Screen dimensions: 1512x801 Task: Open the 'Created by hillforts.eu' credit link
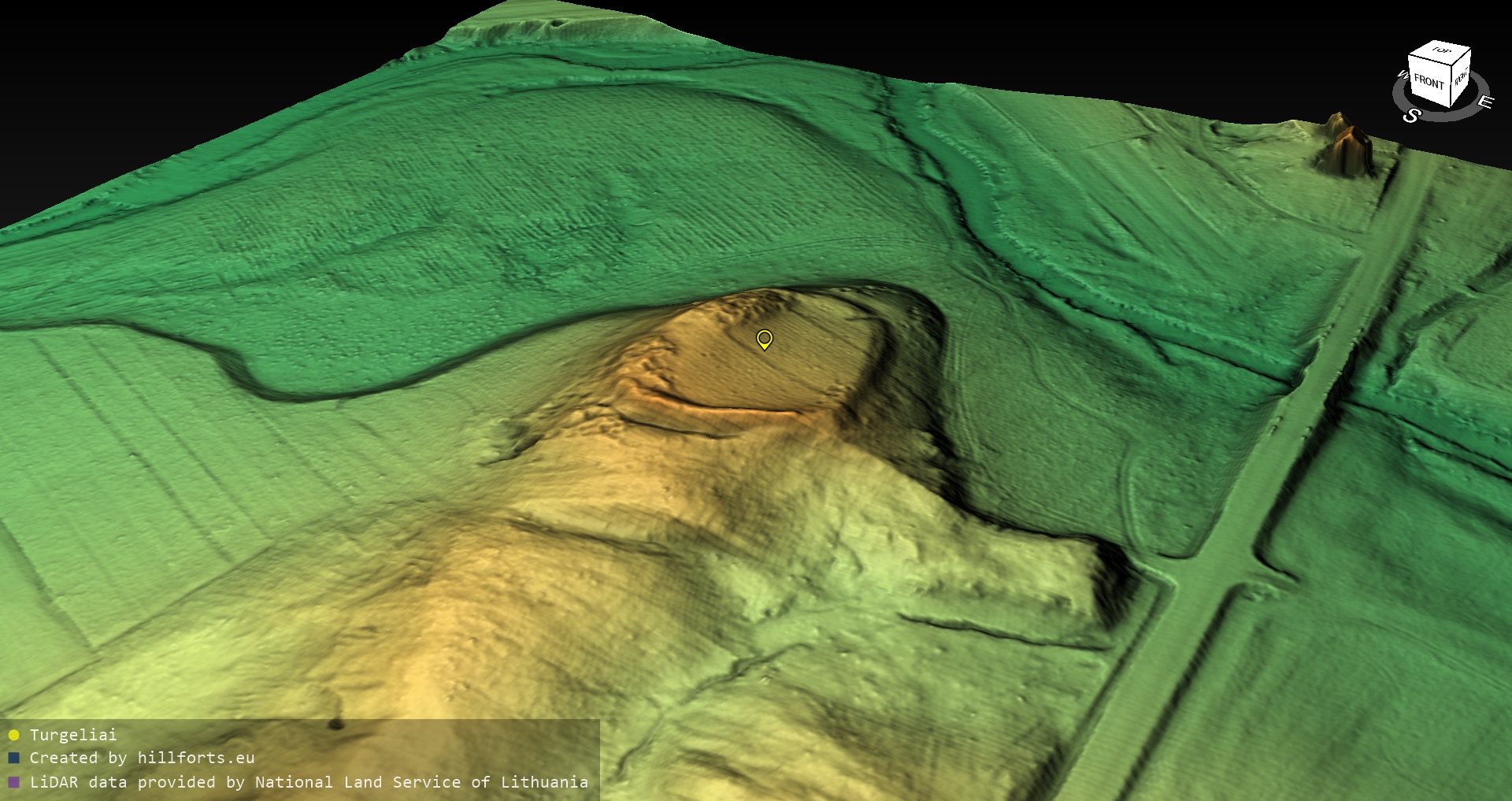point(142,758)
